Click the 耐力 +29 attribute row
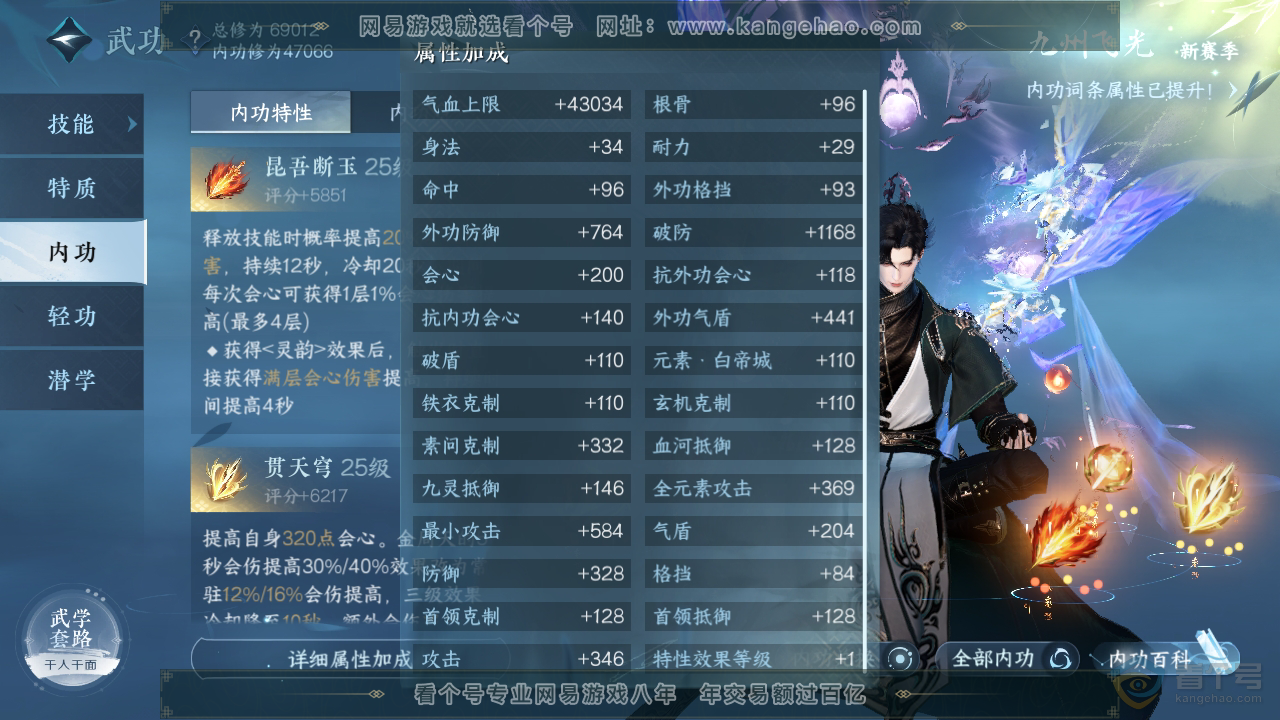Image resolution: width=1280 pixels, height=720 pixels. [754, 147]
